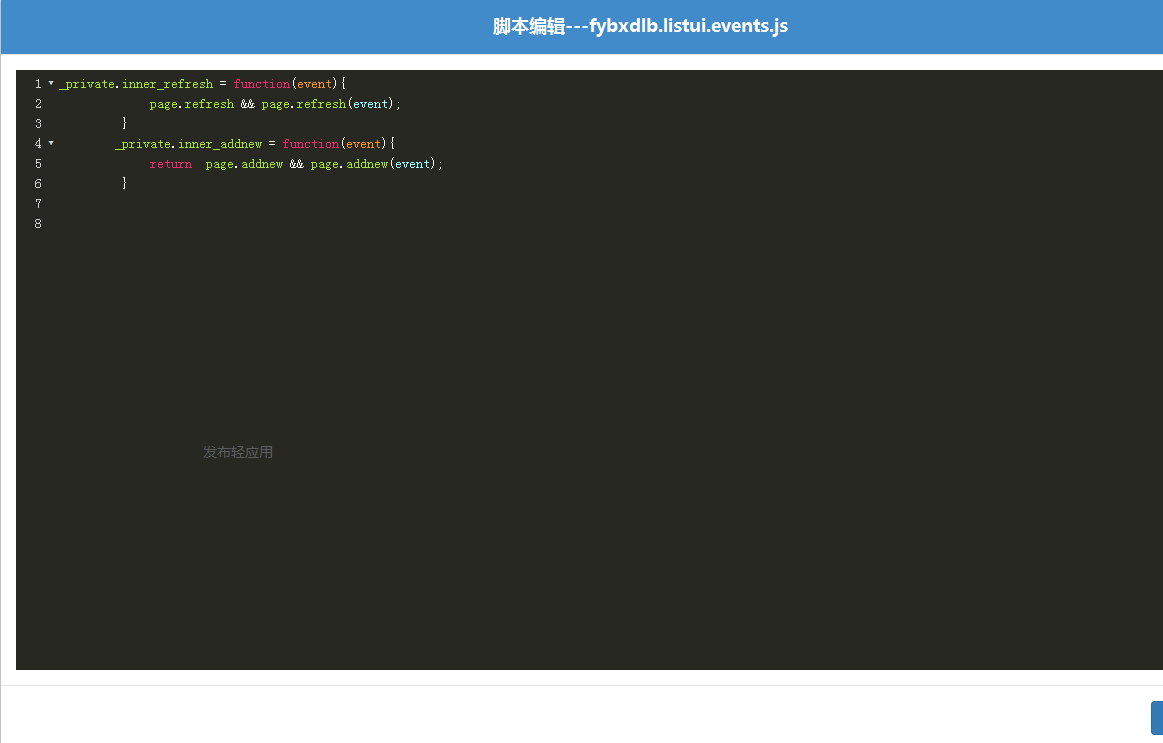Screen dimensions: 1163x743
Task: Click the 脚本编辑 fybxdlb.listui.events.js title
Action: pyautogui.click(x=640, y=27)
